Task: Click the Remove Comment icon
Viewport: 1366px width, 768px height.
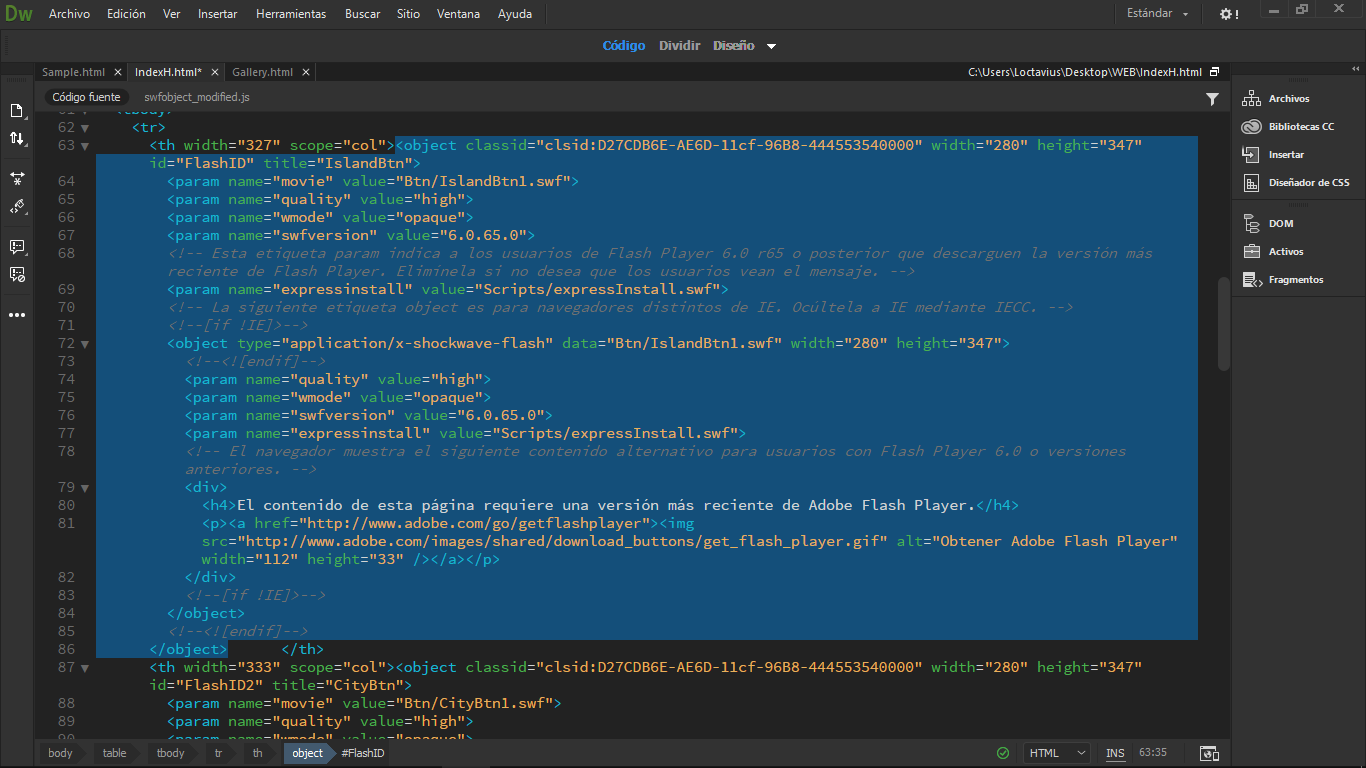Action: tap(17, 273)
